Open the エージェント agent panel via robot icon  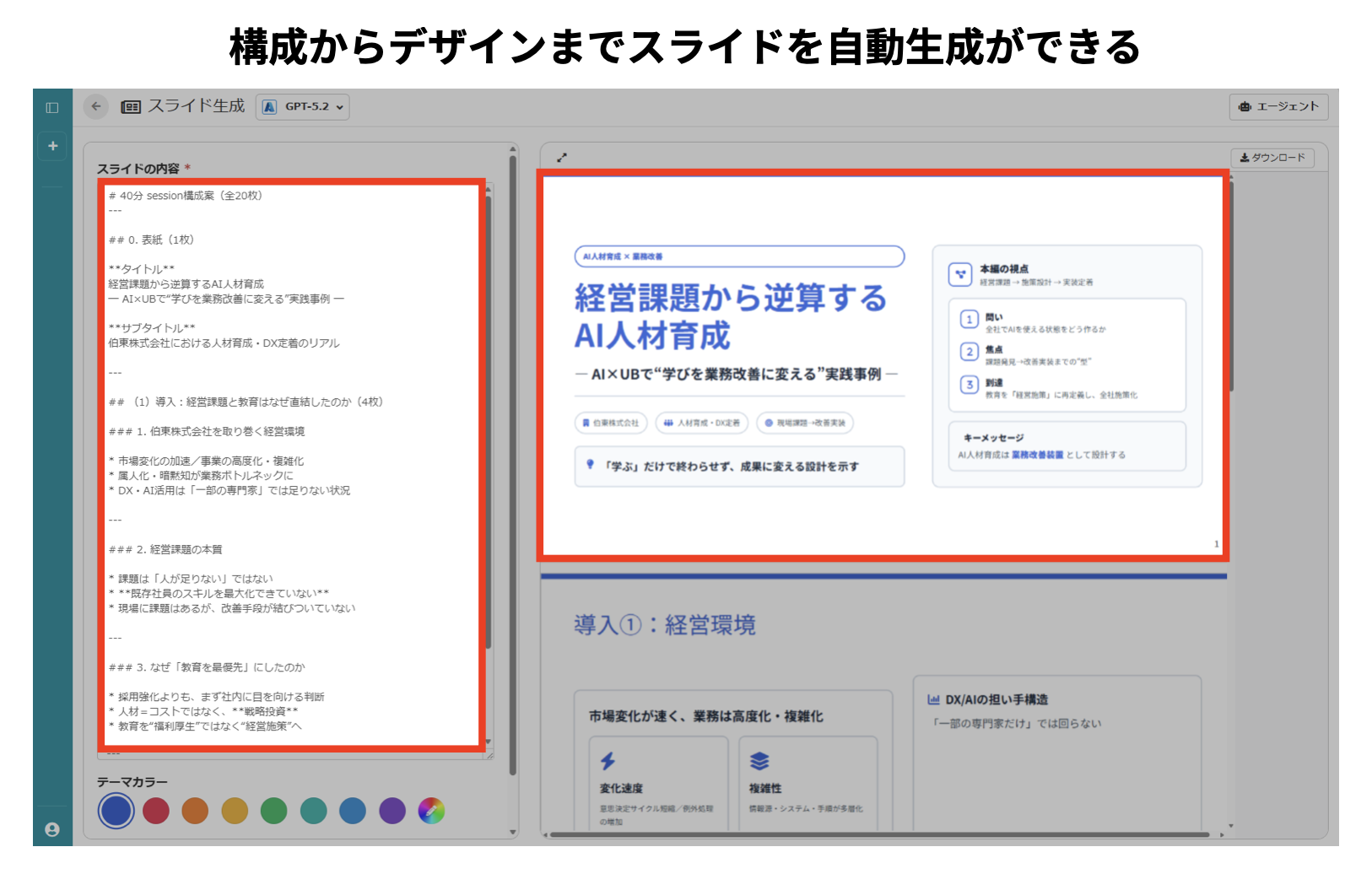pos(1246,107)
